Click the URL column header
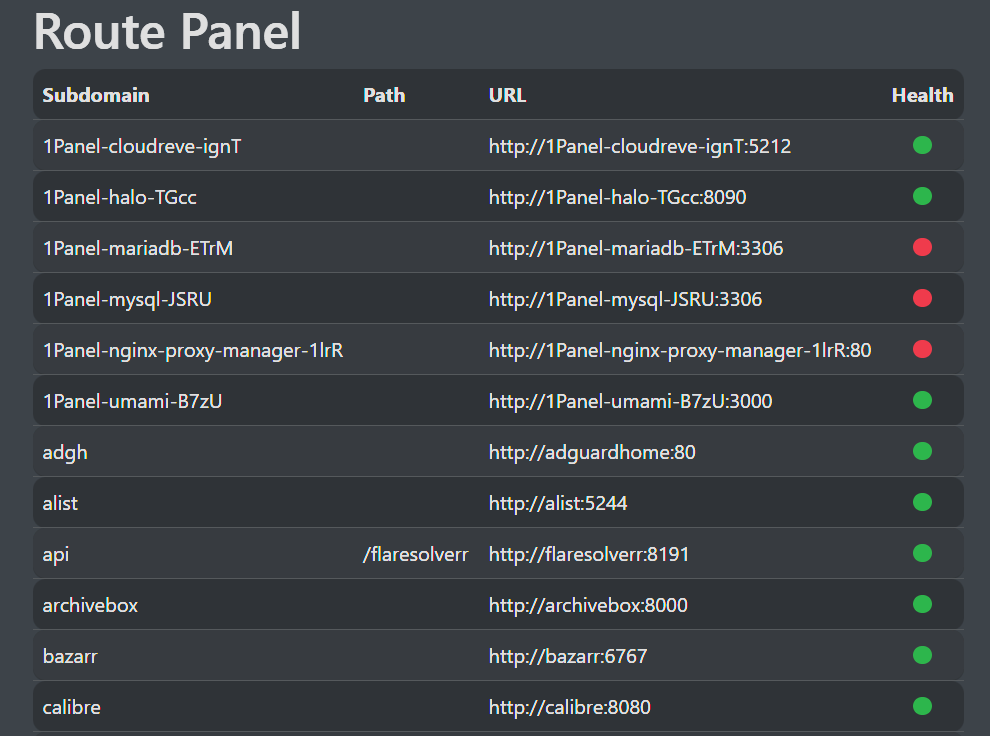Image resolution: width=990 pixels, height=736 pixels. [x=507, y=95]
